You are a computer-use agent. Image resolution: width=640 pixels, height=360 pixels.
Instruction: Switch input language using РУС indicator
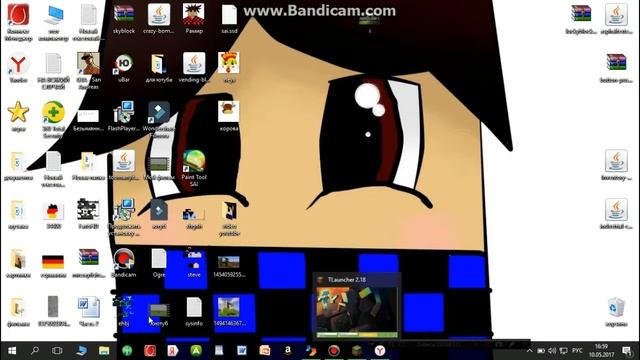[x=577, y=351]
